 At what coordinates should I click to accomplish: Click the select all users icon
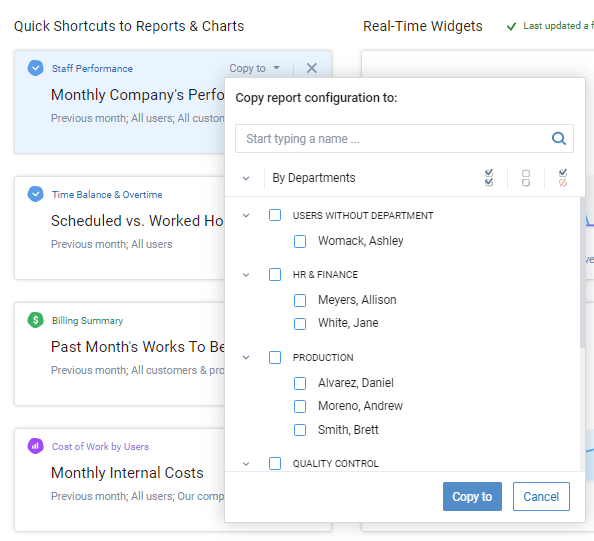tap(489, 178)
